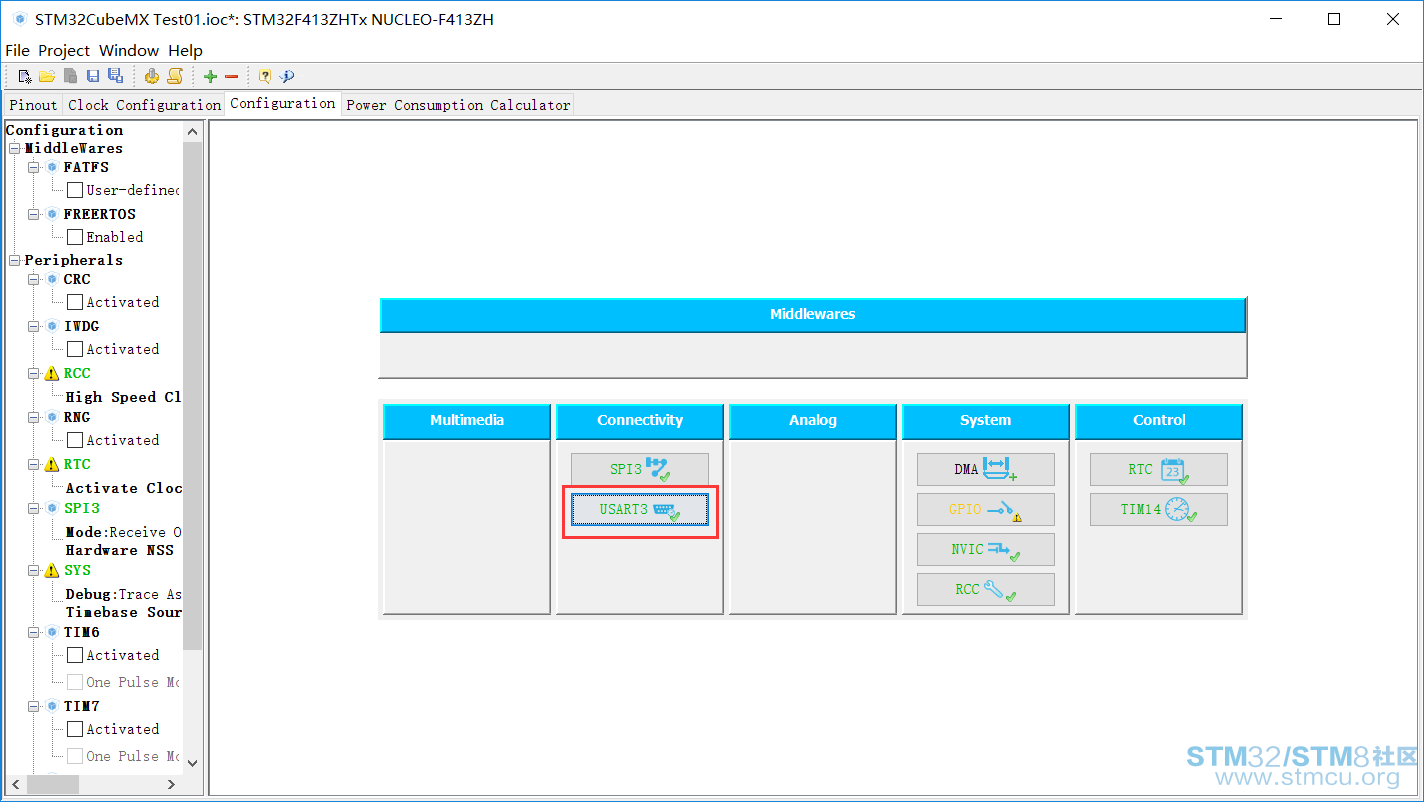
Task: Click the blue cube icon beside CRC
Action: click(52, 279)
